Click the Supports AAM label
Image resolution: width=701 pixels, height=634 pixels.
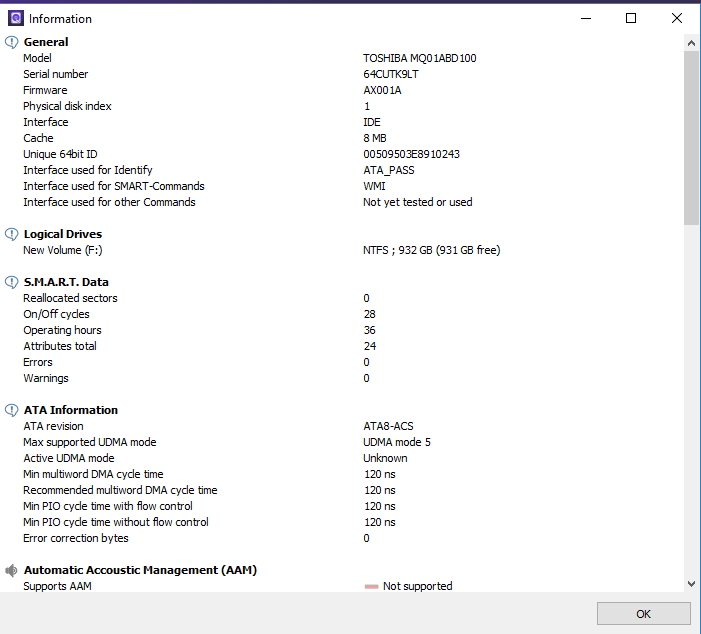57,586
